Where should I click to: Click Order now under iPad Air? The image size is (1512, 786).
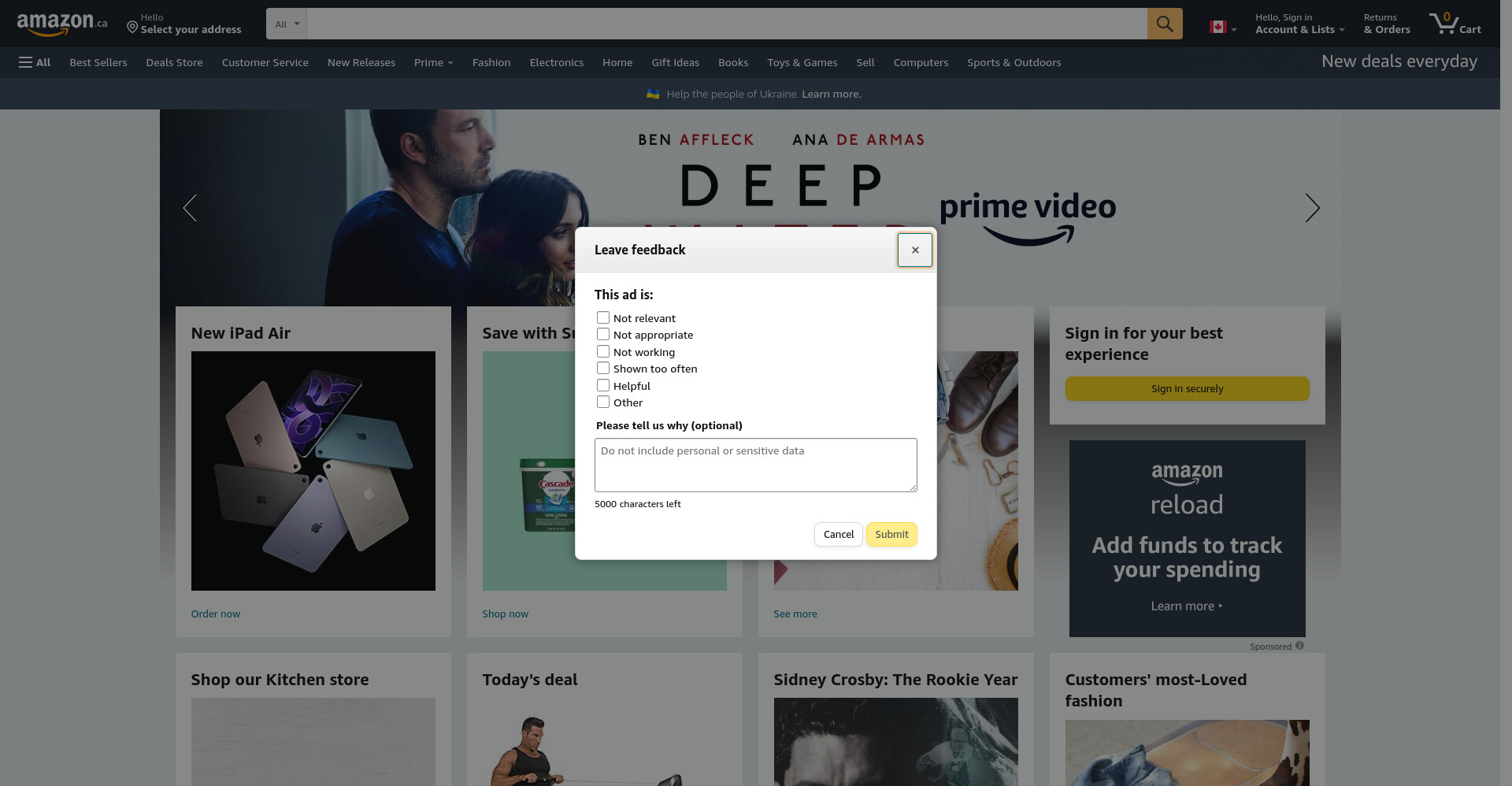point(215,614)
